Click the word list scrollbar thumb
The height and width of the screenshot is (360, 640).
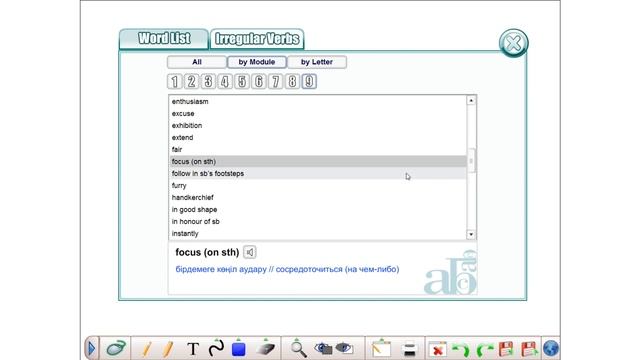[x=471, y=160]
